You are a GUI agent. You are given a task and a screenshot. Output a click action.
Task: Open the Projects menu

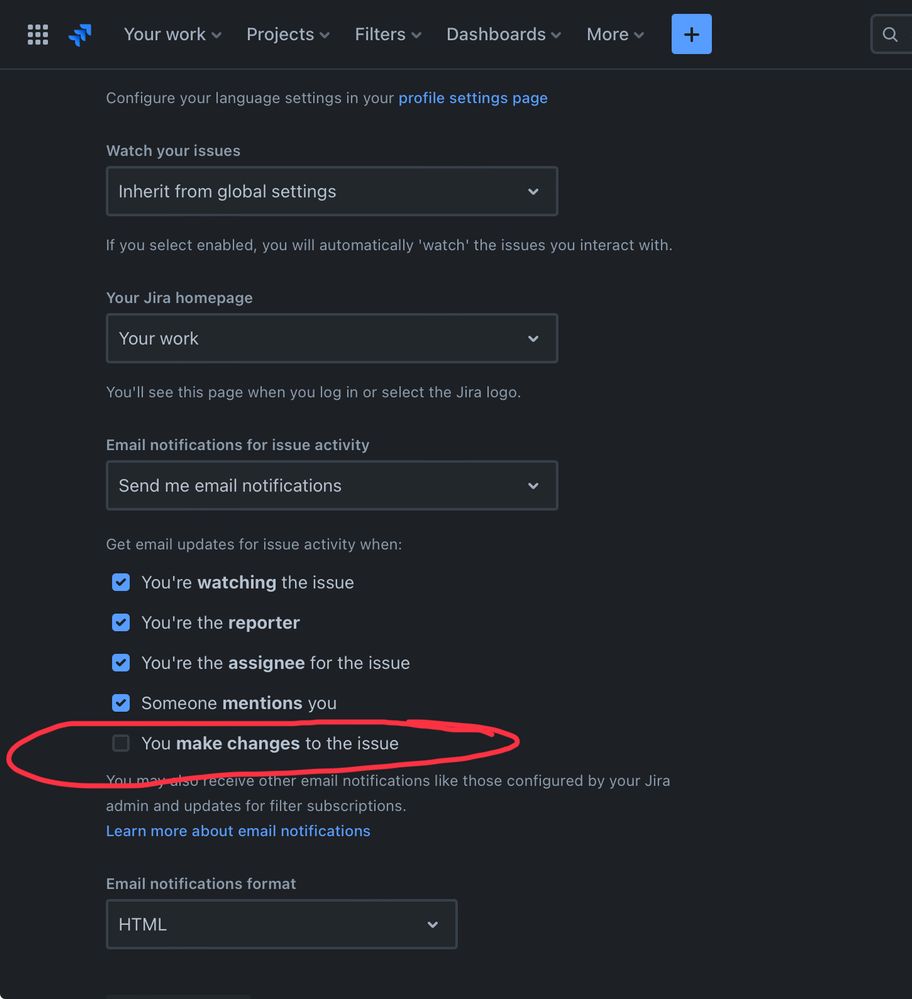[x=287, y=34]
